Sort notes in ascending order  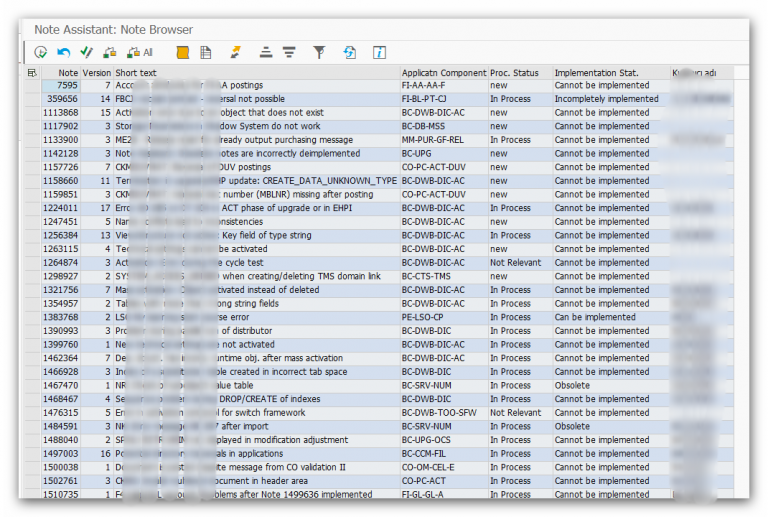(x=265, y=52)
